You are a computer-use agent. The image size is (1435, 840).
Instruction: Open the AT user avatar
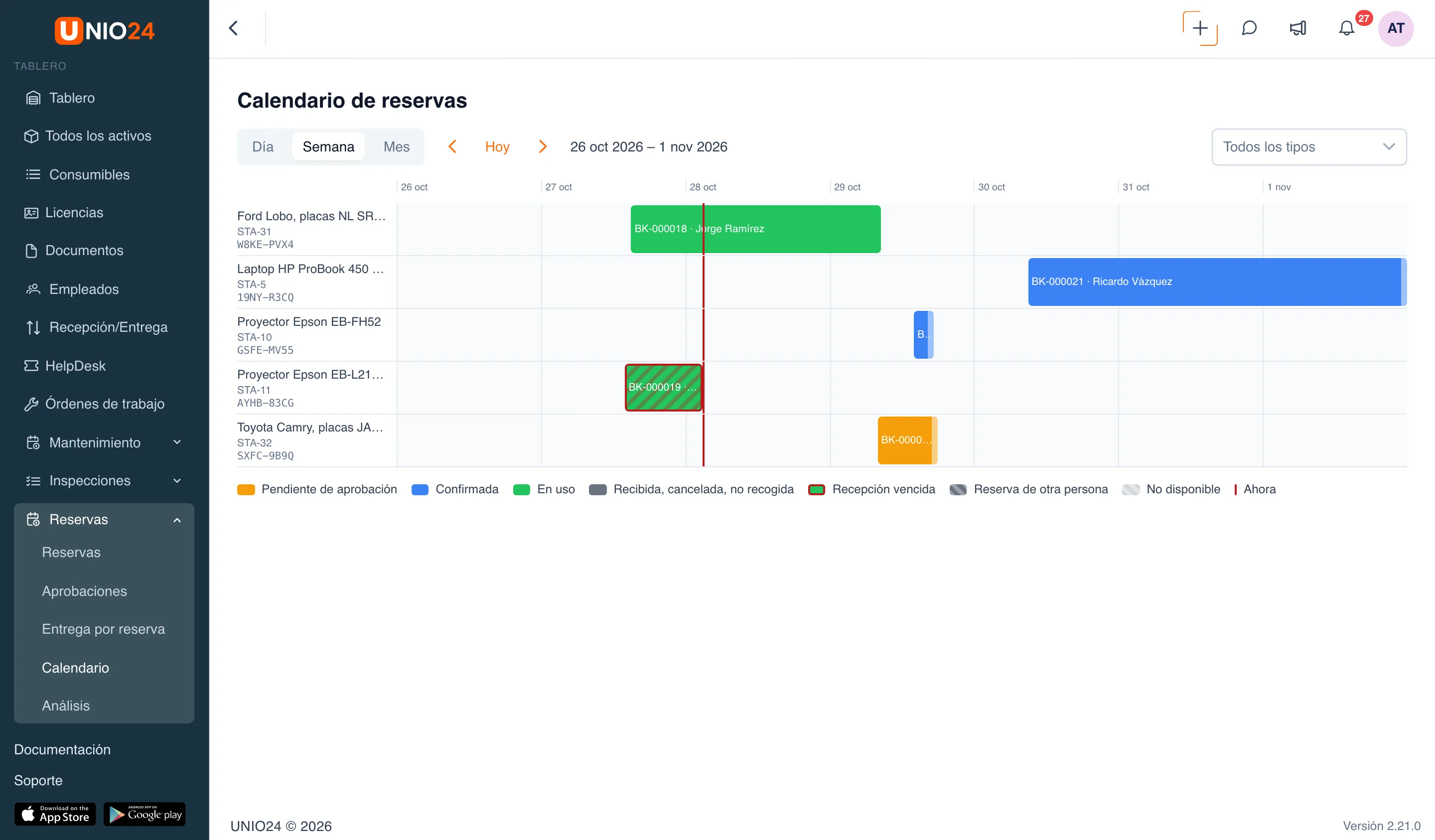point(1396,28)
